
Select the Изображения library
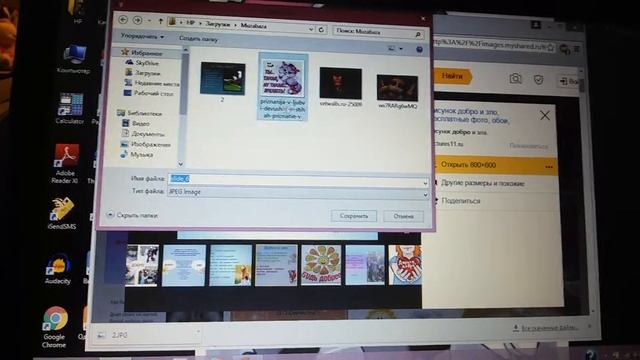[x=146, y=144]
